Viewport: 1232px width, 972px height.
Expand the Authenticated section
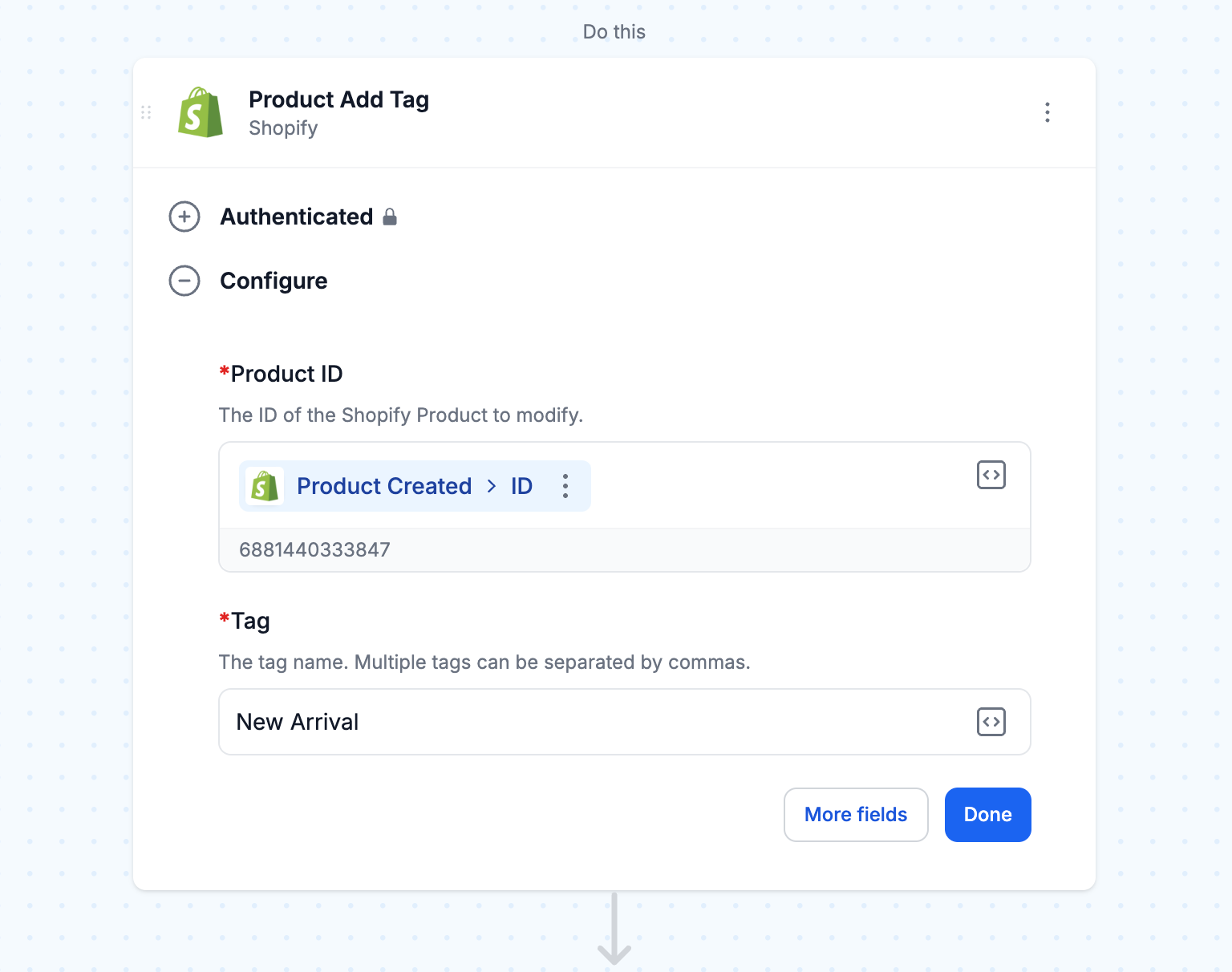click(184, 217)
